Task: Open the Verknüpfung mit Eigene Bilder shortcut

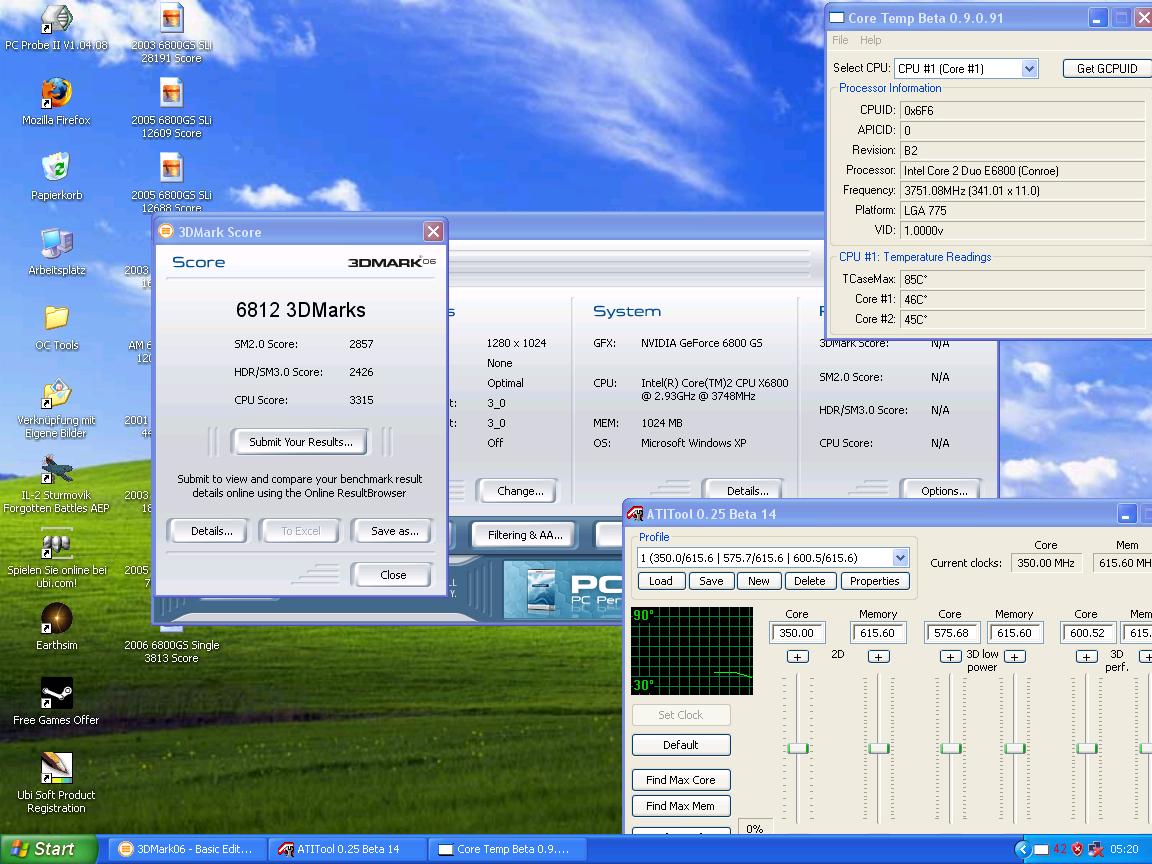Action: [56, 408]
